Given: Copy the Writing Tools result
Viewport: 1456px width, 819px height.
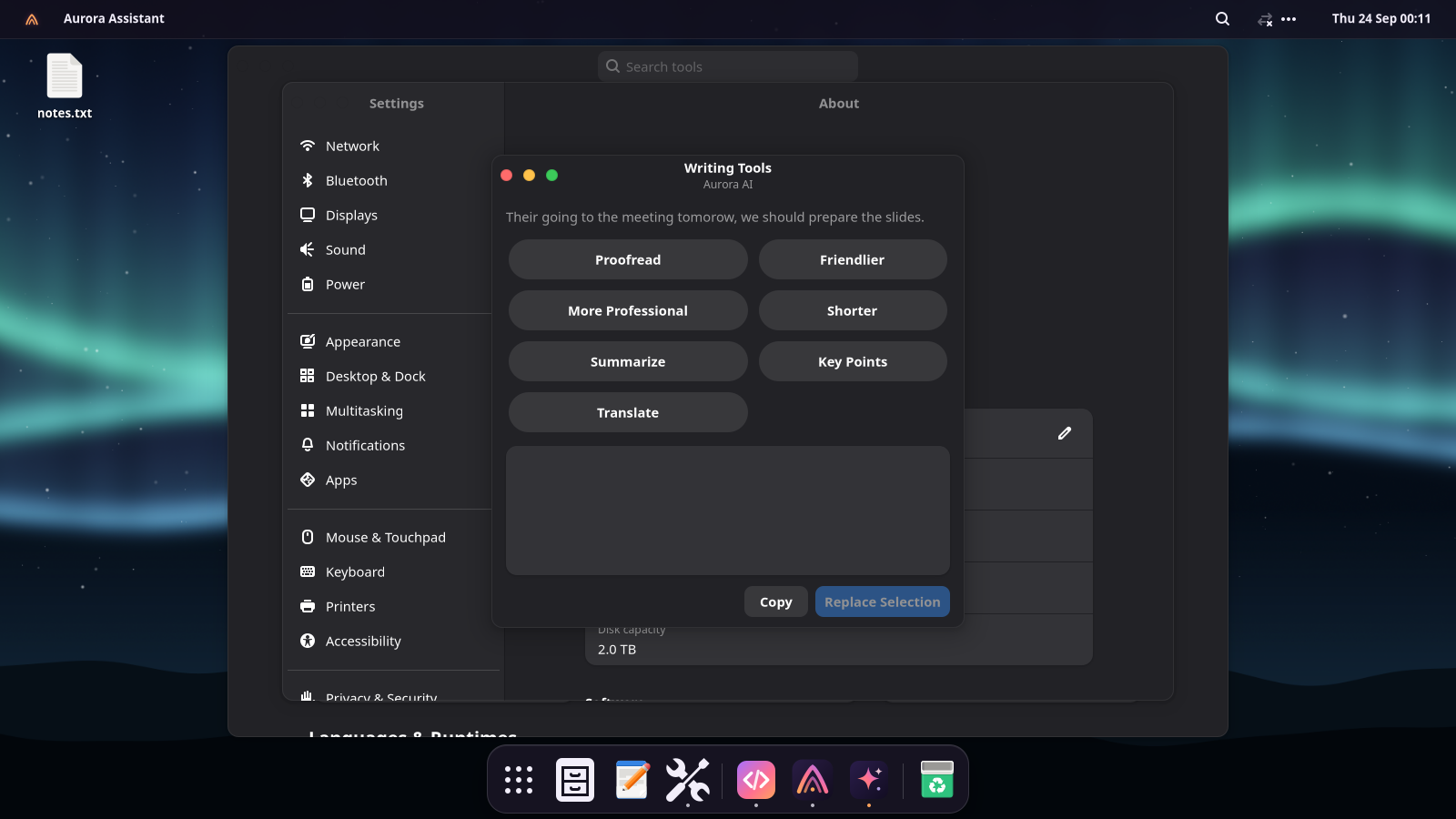Looking at the screenshot, I should click(x=776, y=602).
